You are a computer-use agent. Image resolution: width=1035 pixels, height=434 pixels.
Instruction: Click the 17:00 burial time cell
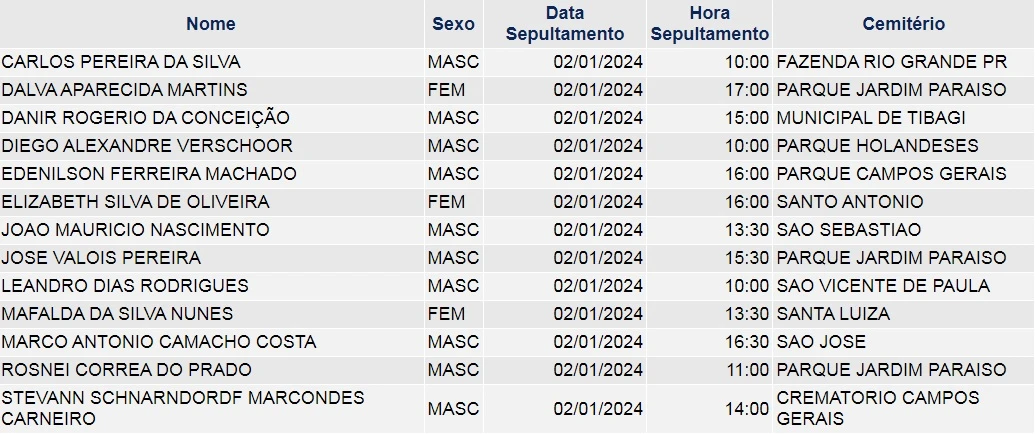point(747,90)
